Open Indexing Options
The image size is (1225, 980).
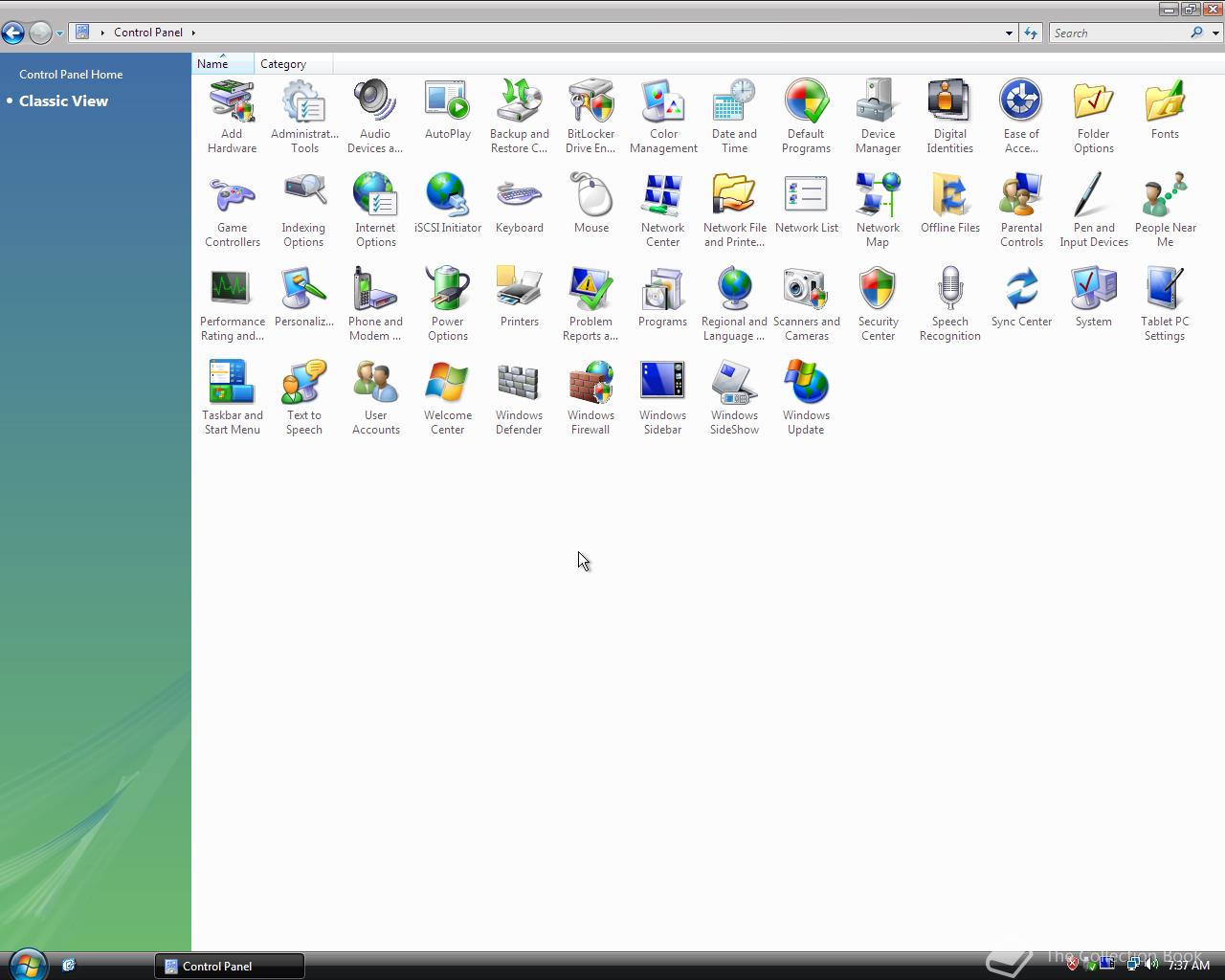tap(304, 211)
